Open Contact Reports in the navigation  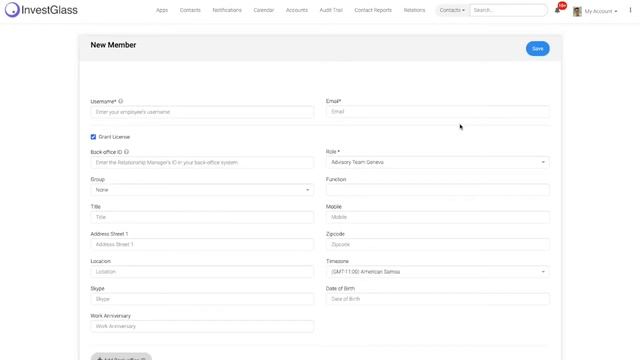click(373, 10)
